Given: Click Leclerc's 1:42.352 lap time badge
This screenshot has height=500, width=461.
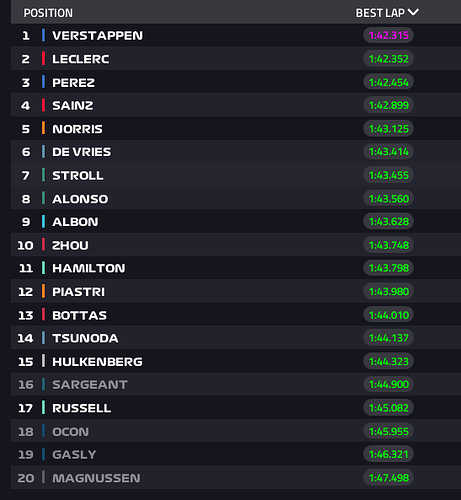Looking at the screenshot, I should (x=388, y=59).
